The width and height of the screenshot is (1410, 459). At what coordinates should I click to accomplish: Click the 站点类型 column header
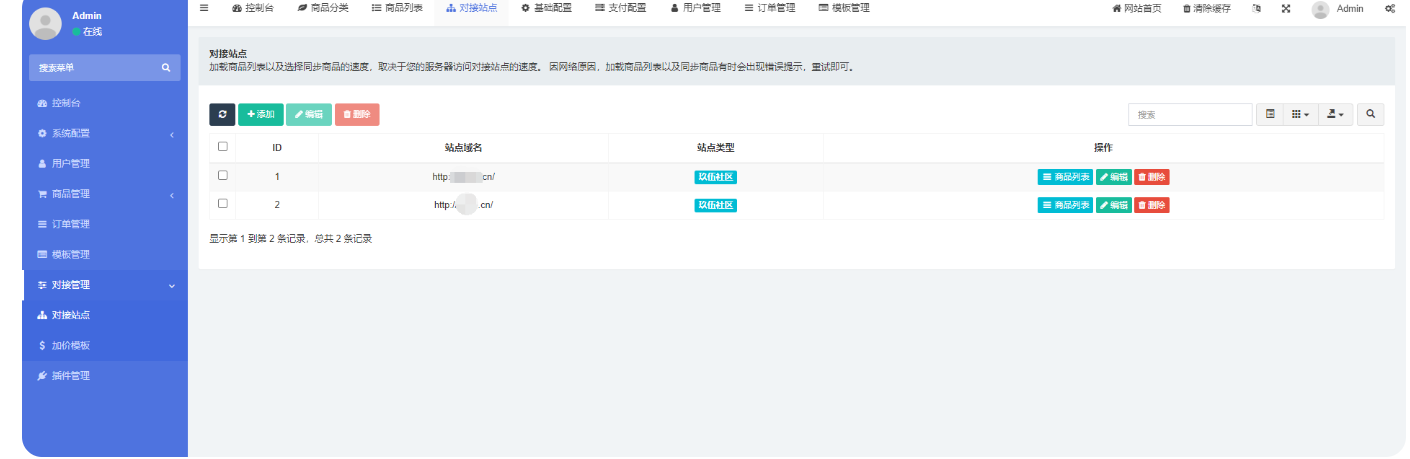coord(716,147)
